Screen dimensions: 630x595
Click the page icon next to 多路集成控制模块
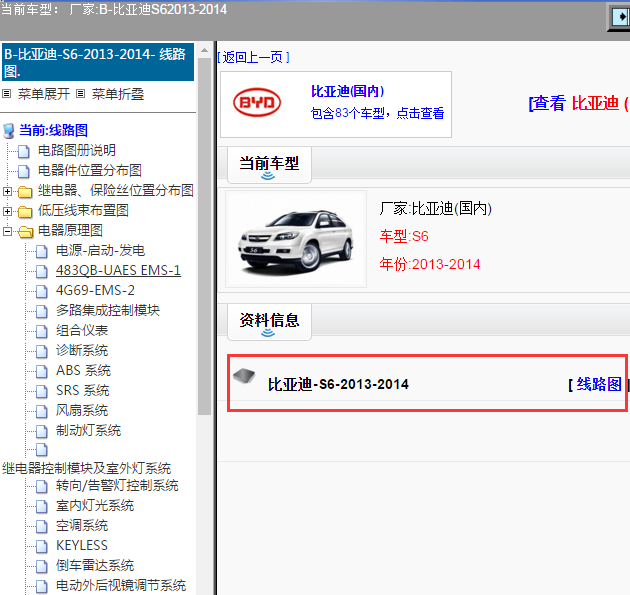click(42, 311)
